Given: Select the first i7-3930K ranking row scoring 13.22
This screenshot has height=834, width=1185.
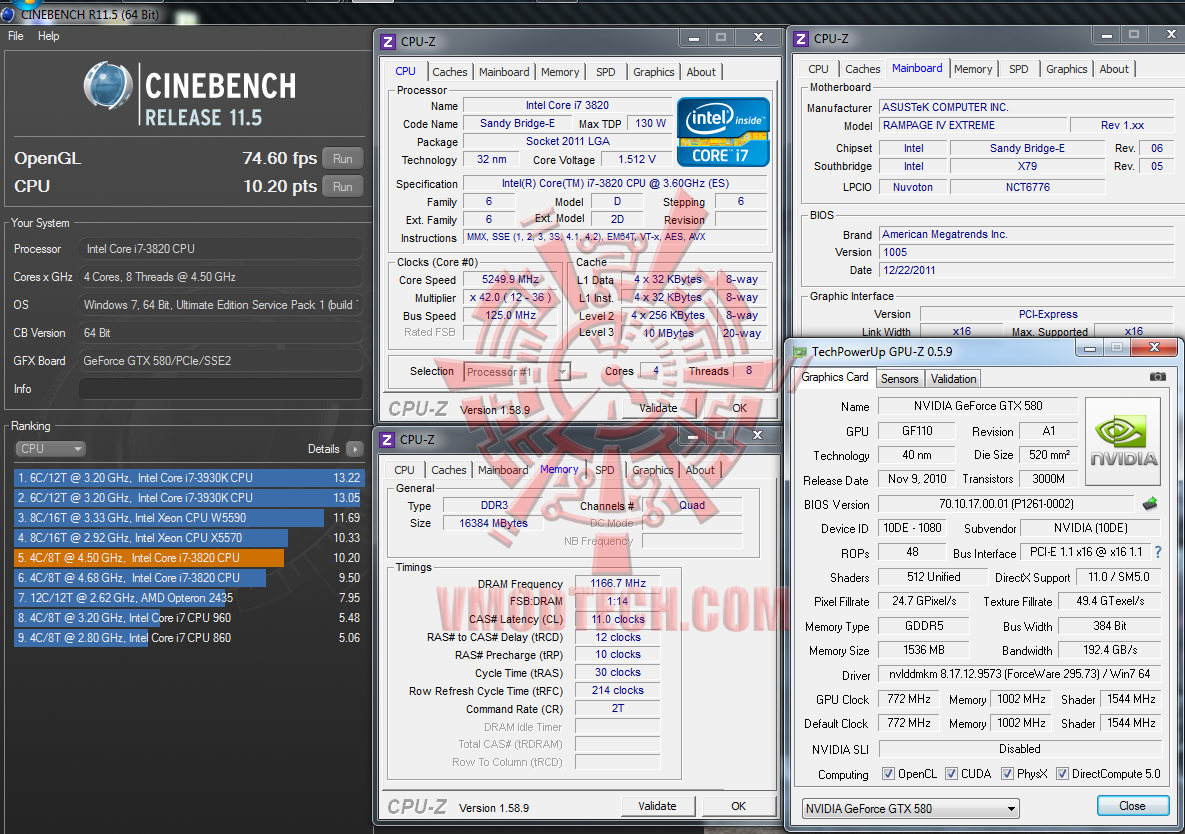Looking at the screenshot, I should pyautogui.click(x=189, y=477).
